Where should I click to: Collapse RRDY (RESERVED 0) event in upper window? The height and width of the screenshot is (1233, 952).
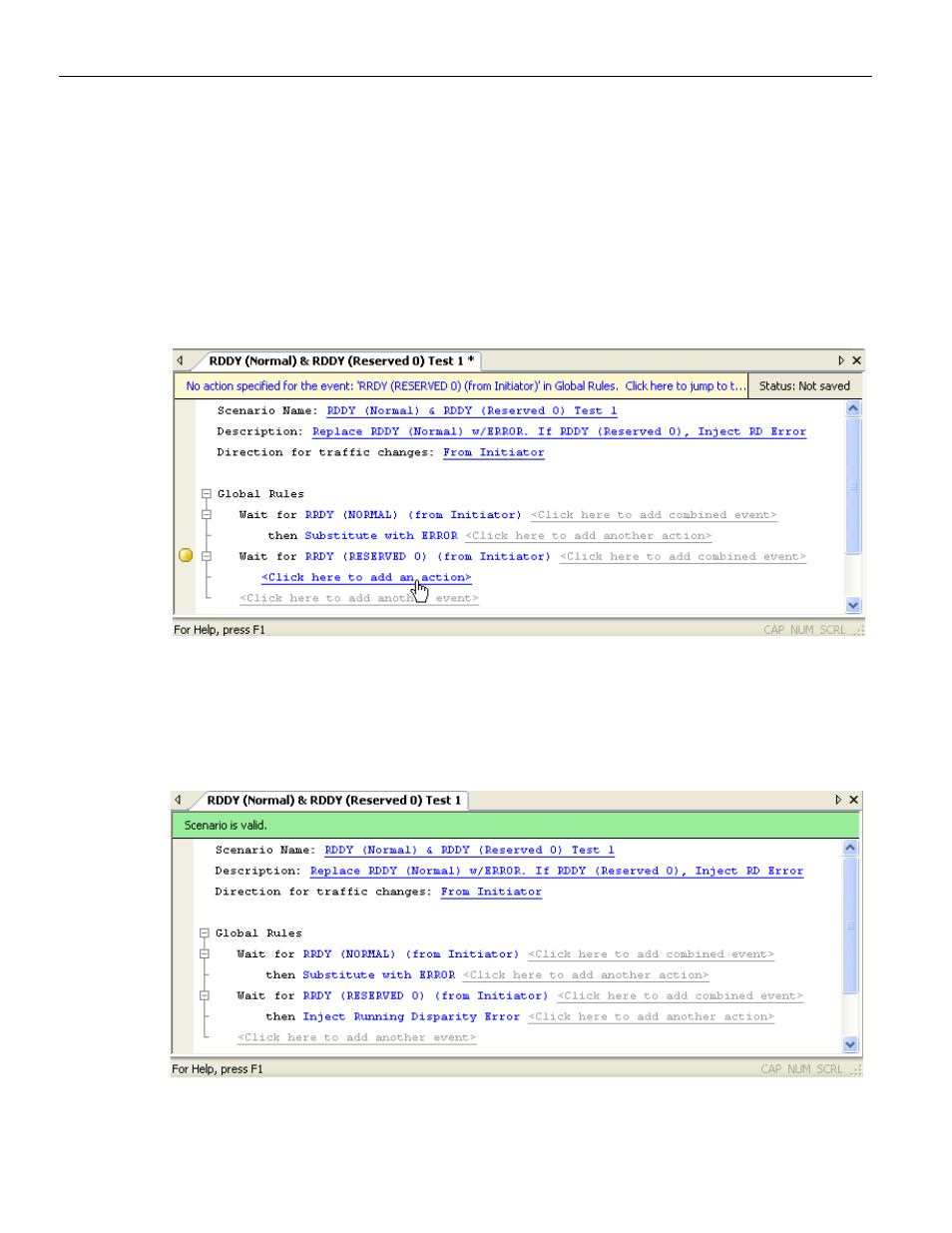(x=207, y=556)
